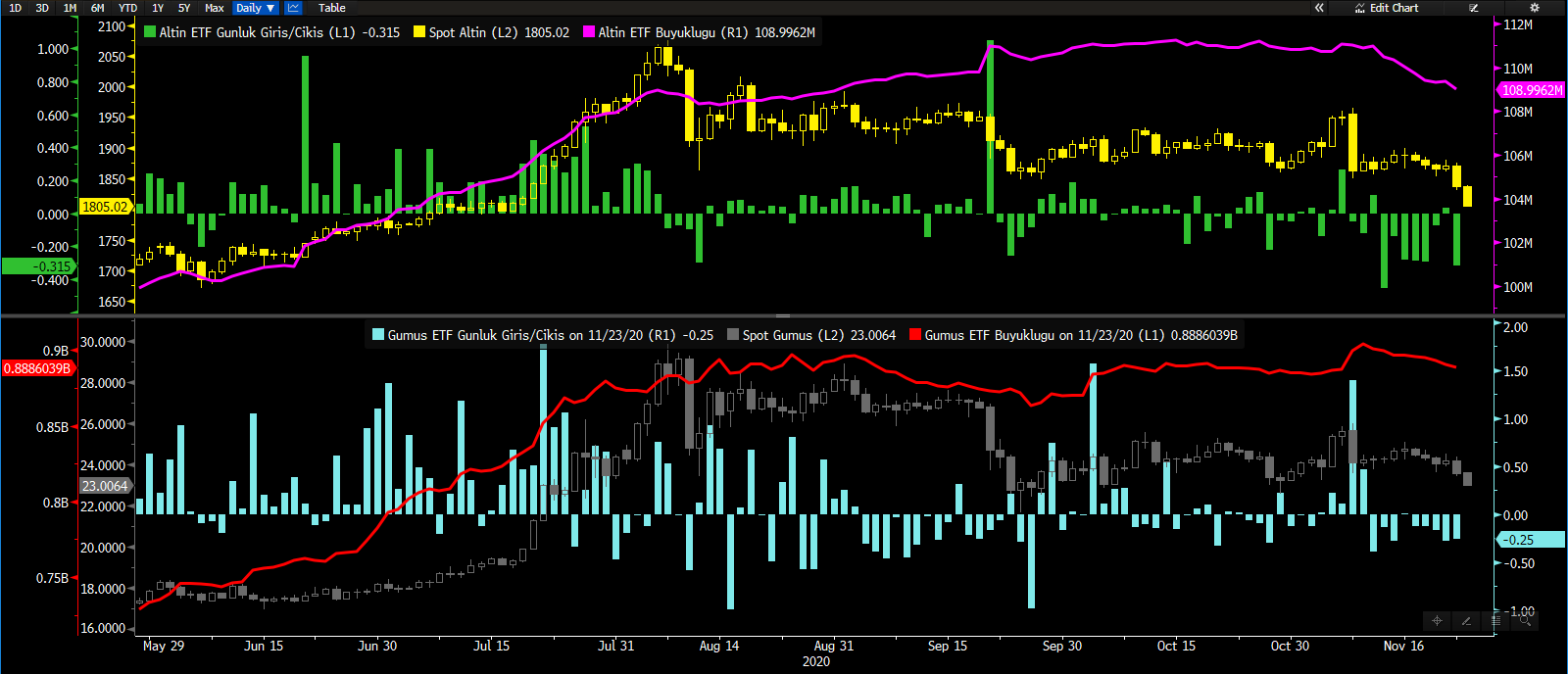The width and height of the screenshot is (1568, 674).
Task: Click 'Gumus ETF Buyuklugu on 11/23/20' legend label
Action: point(1045,335)
